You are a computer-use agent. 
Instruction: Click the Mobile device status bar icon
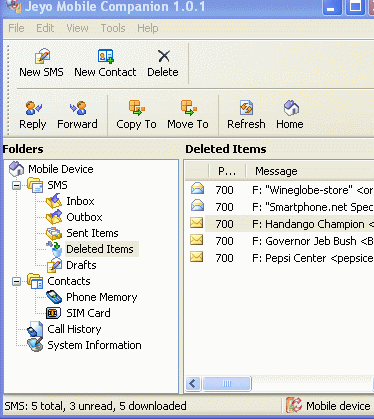[x=294, y=405]
